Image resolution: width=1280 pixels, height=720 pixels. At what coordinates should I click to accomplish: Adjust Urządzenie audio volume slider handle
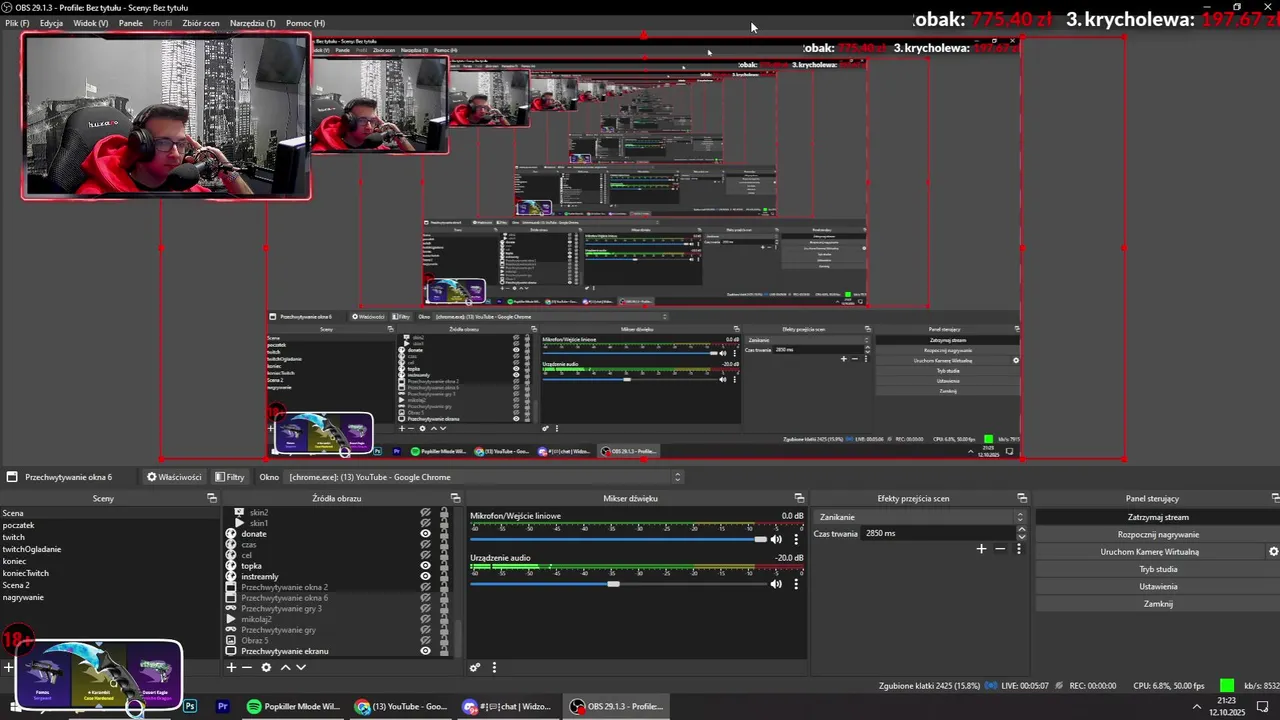click(613, 584)
